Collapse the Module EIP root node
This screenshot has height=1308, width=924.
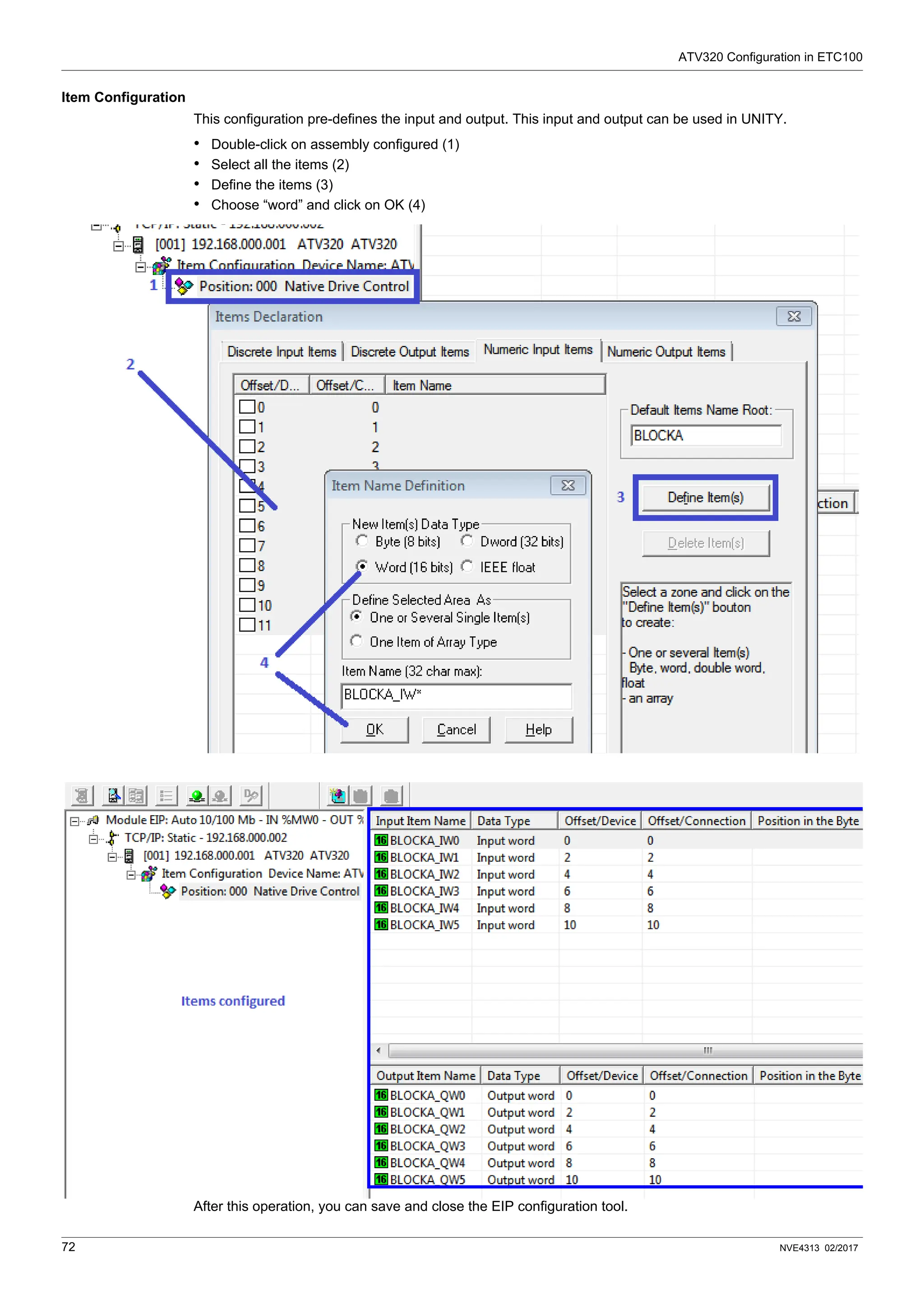[x=74, y=821]
